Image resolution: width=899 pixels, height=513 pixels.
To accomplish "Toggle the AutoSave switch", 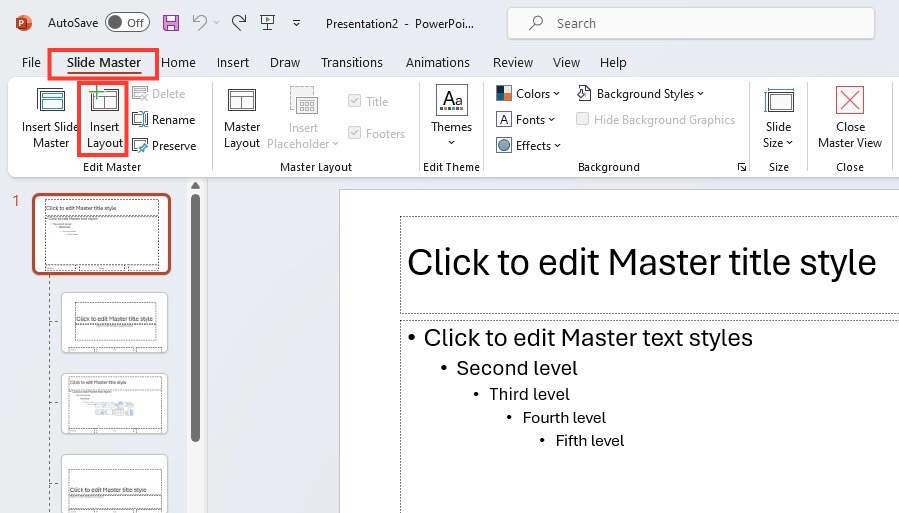I will (x=127, y=23).
